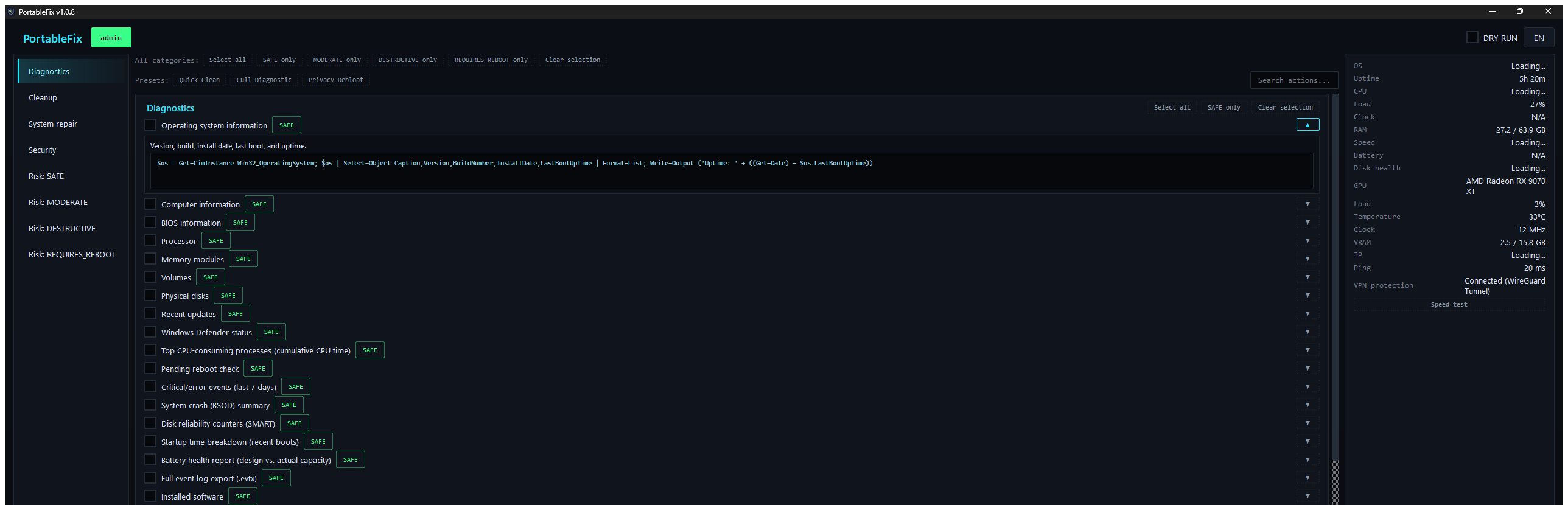The width and height of the screenshot is (1568, 505).
Task: Enable the DRY-RUN checkbox
Action: pos(1472,38)
